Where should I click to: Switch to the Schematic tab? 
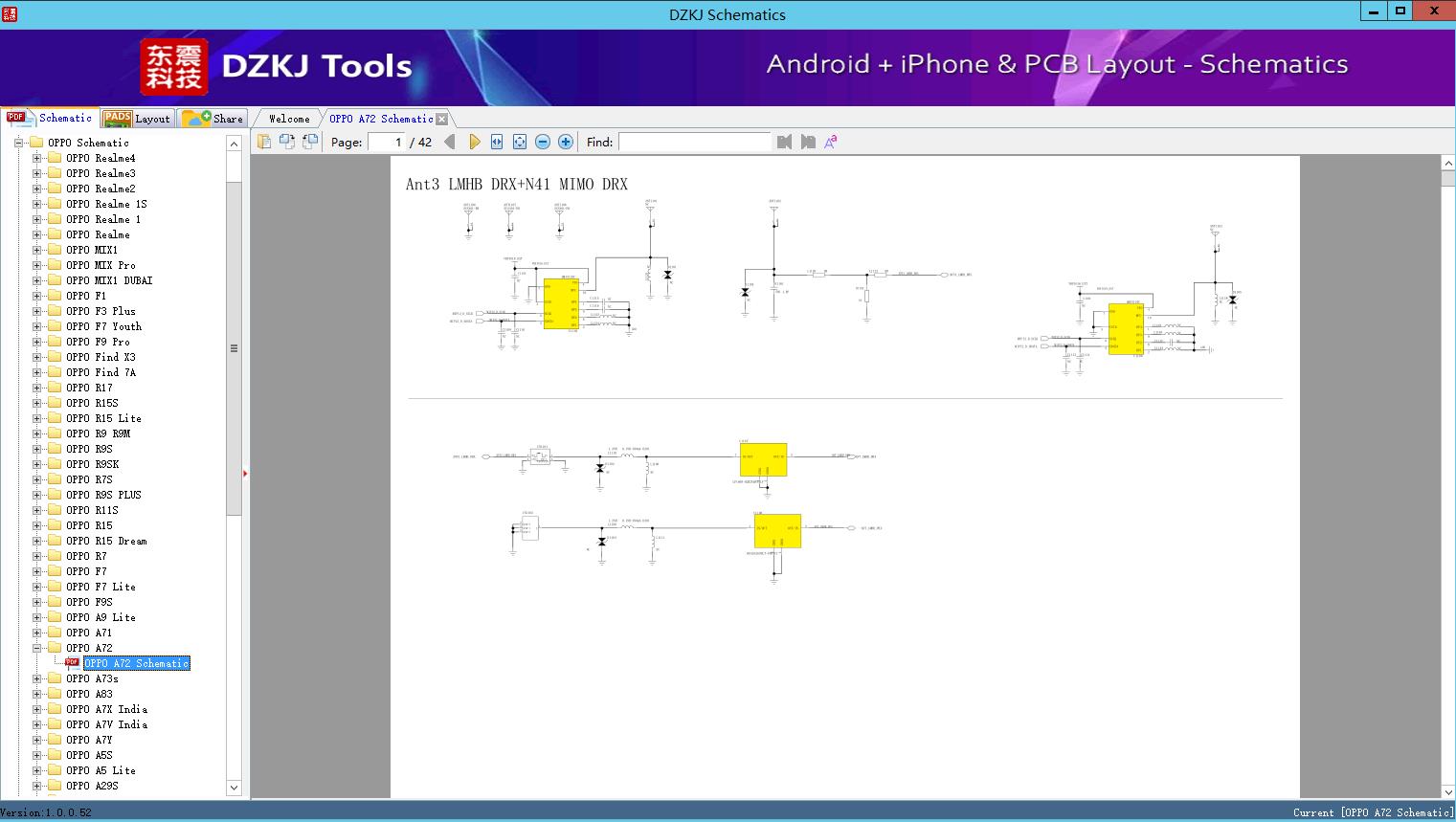tap(50, 118)
